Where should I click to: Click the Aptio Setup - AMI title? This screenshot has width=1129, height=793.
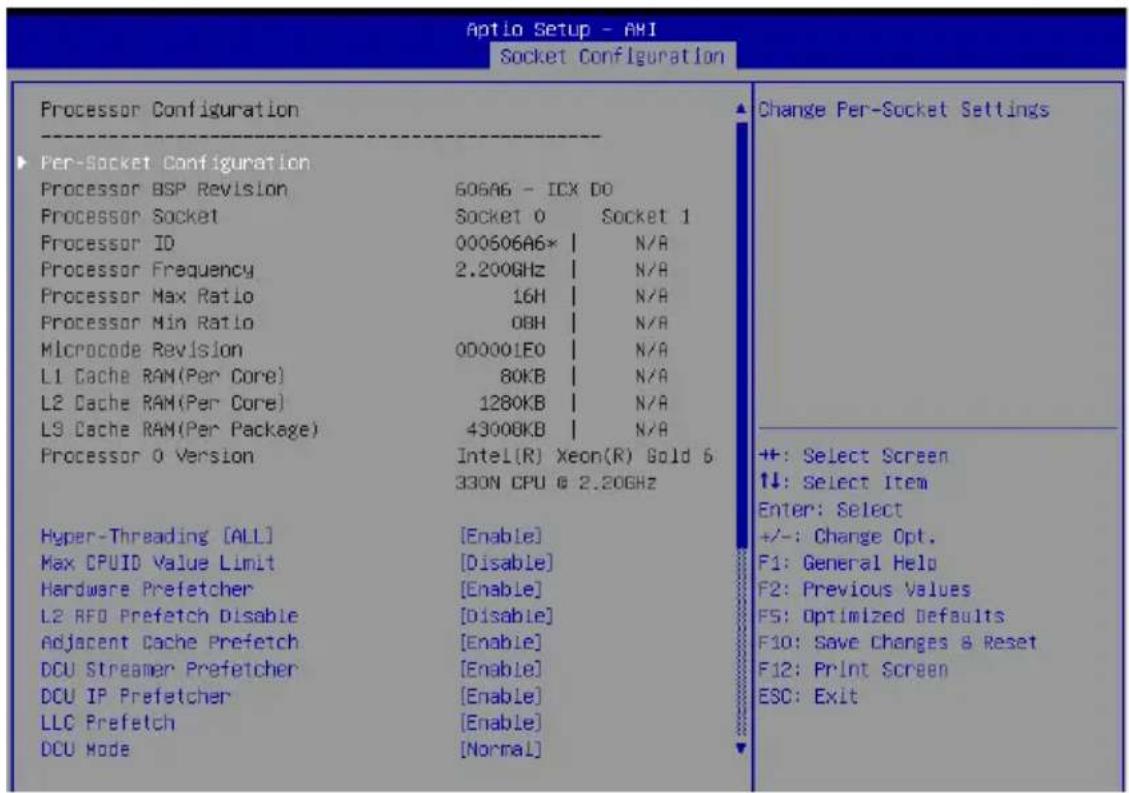[562, 30]
